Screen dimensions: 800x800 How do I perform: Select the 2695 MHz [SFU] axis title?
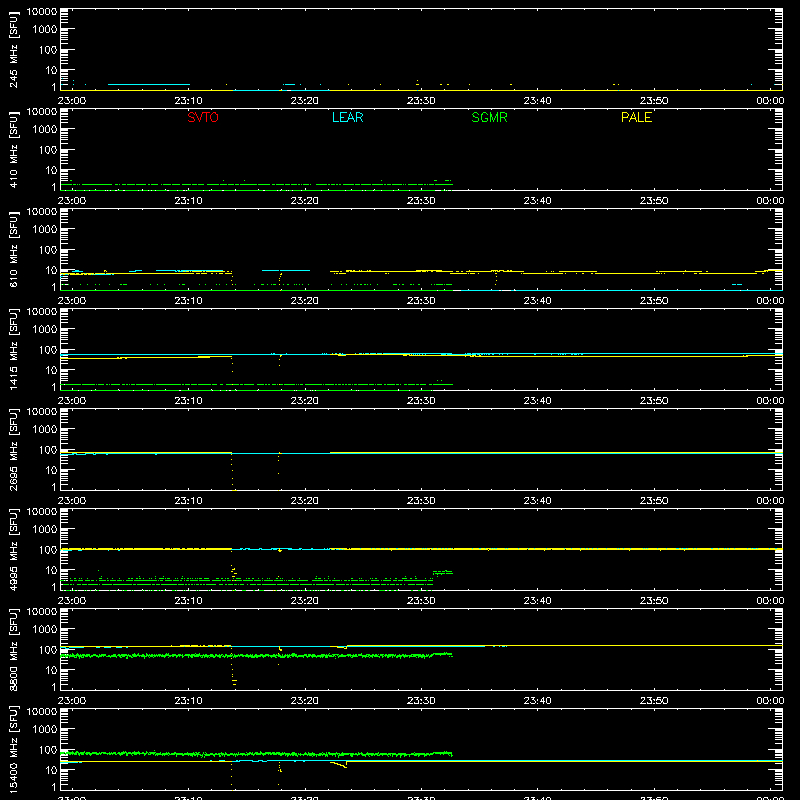13,449
